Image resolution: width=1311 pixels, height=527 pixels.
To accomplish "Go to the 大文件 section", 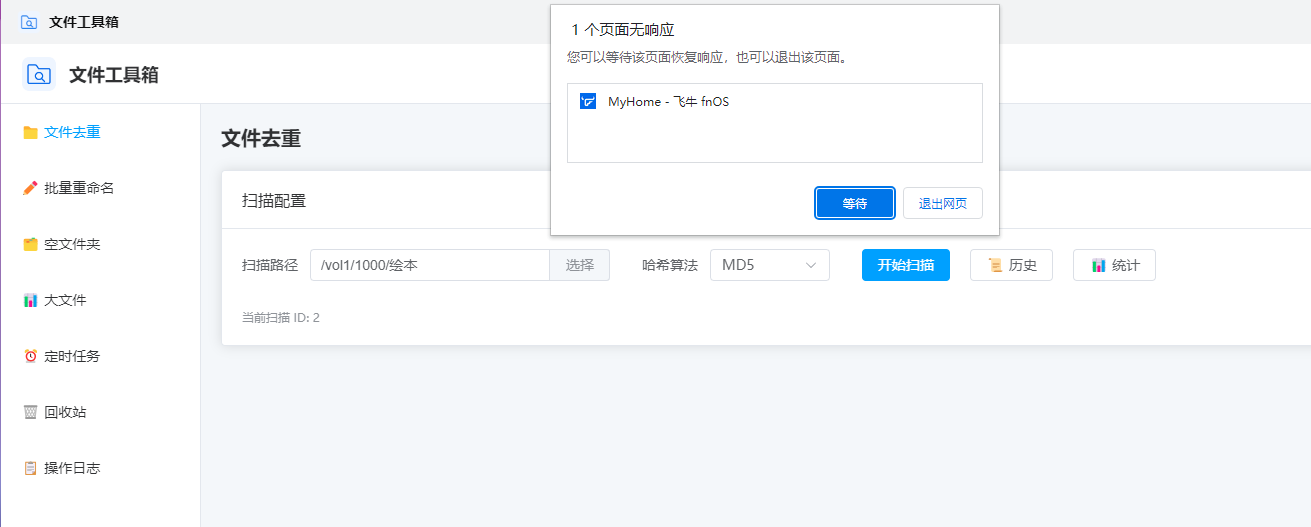I will click(100, 300).
